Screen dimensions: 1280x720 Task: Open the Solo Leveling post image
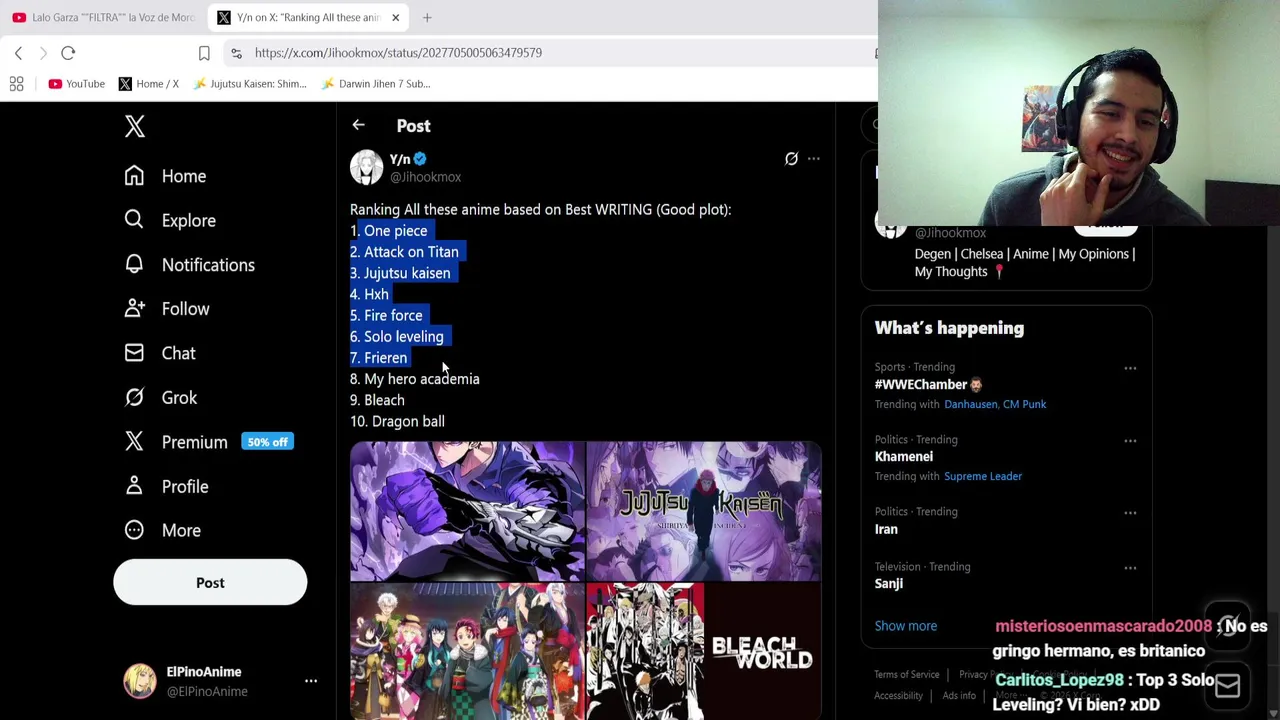467,510
